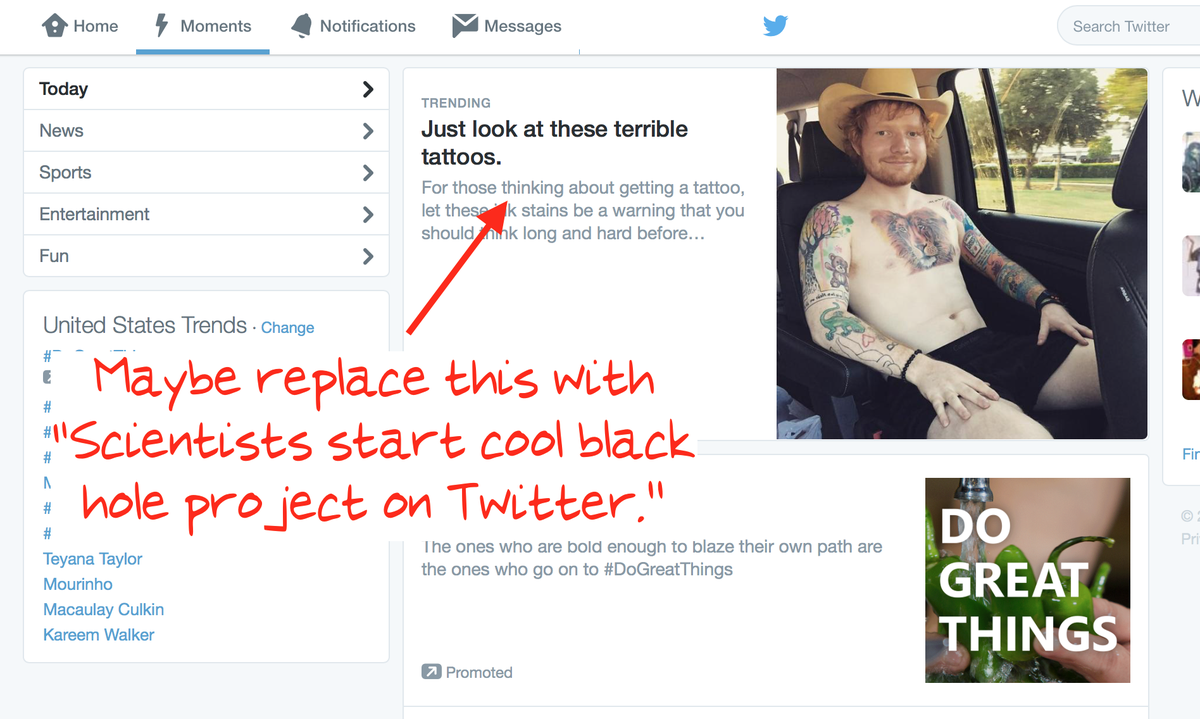Open the Home tab
1200x719 pixels.
click(x=80, y=26)
